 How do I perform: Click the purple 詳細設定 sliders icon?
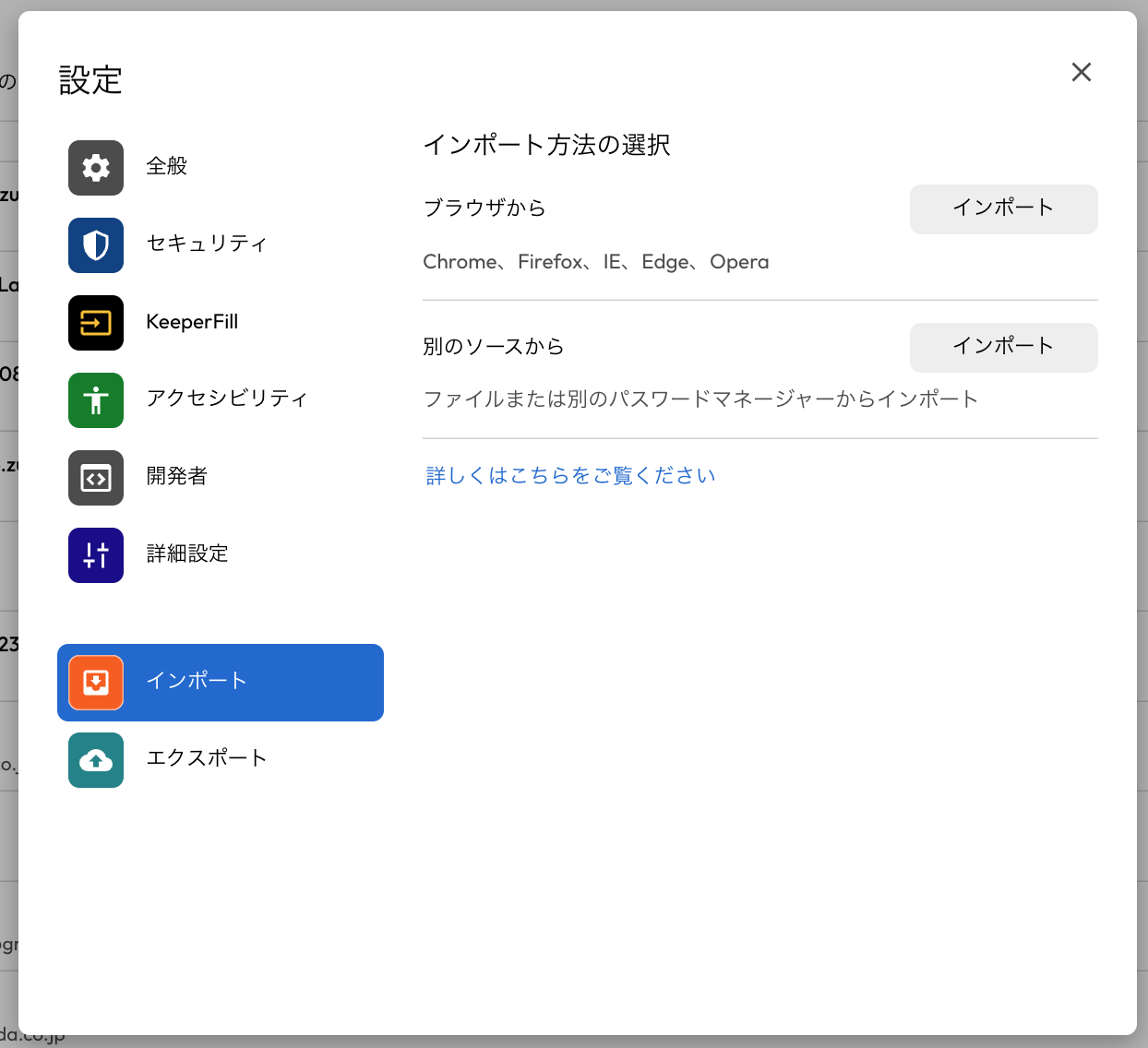click(96, 555)
